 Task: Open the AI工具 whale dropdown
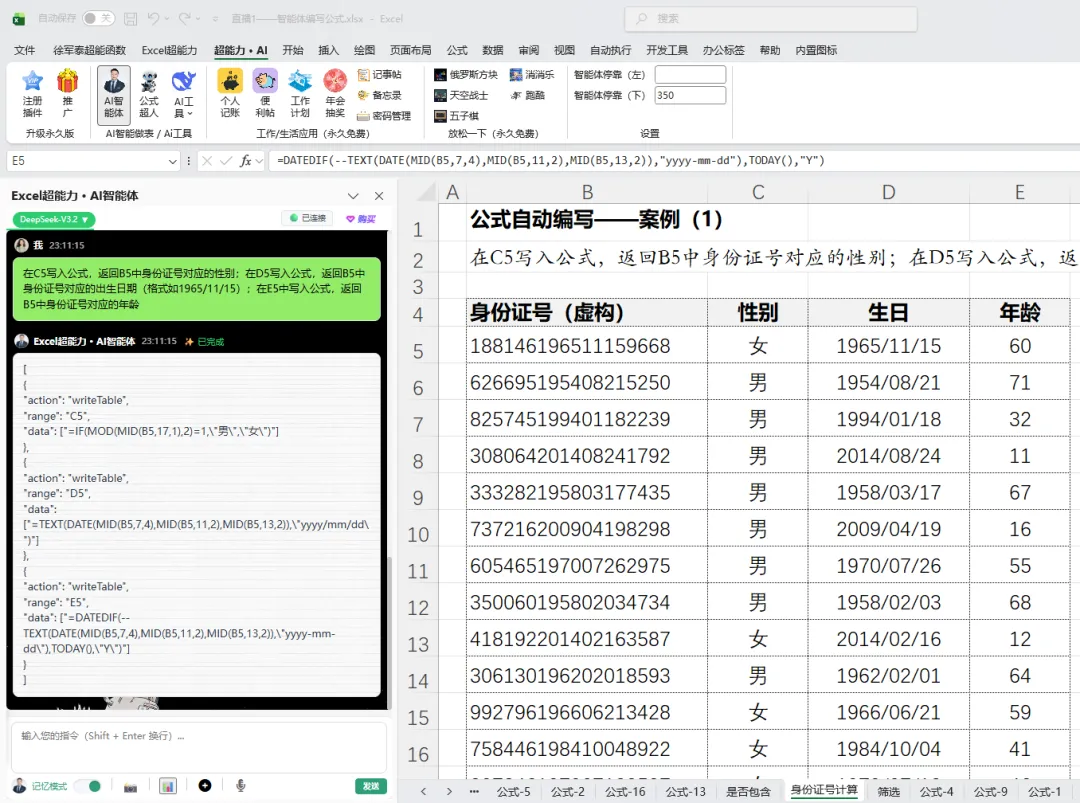(183, 93)
